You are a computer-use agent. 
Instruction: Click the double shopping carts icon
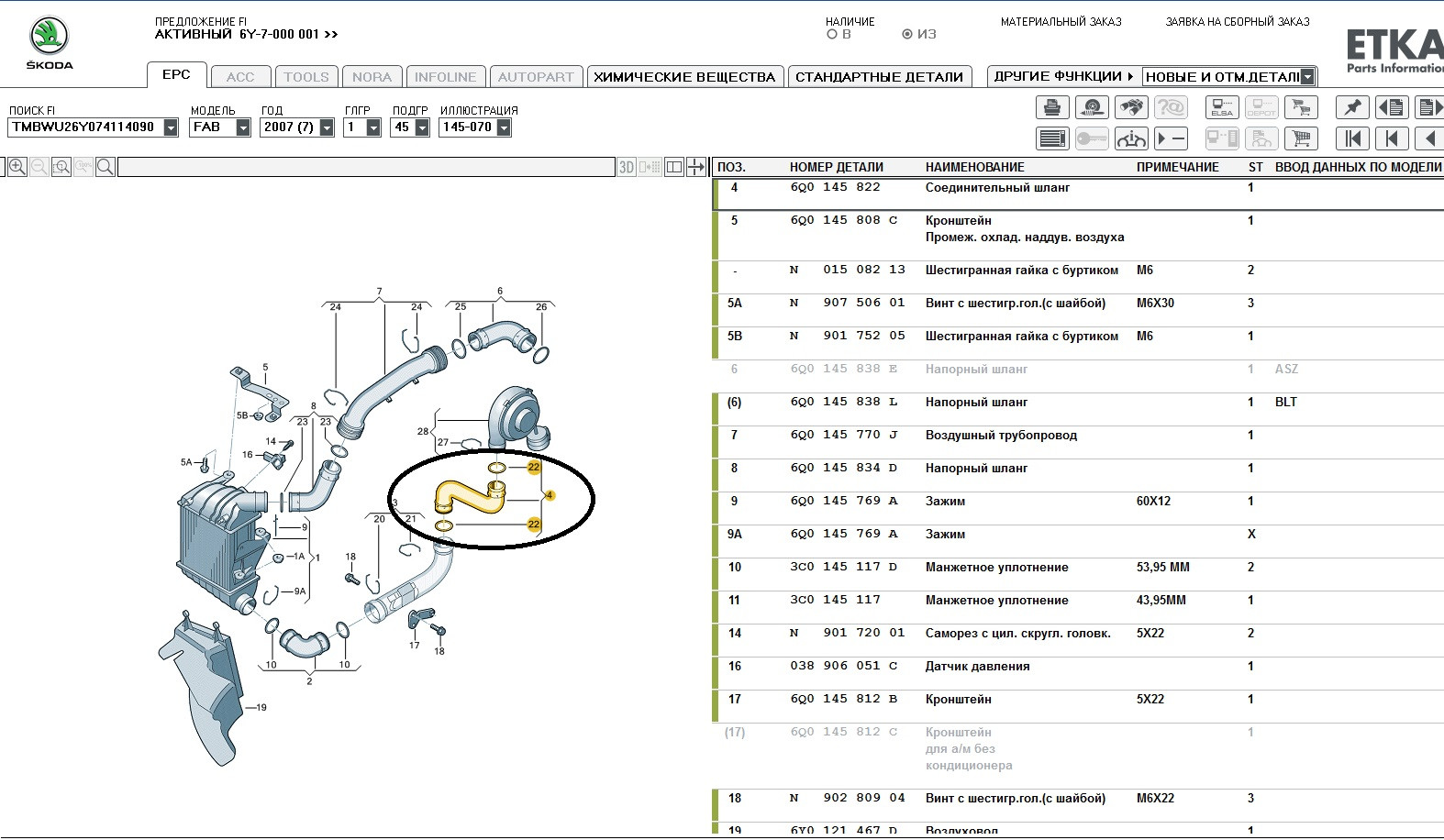1301,107
